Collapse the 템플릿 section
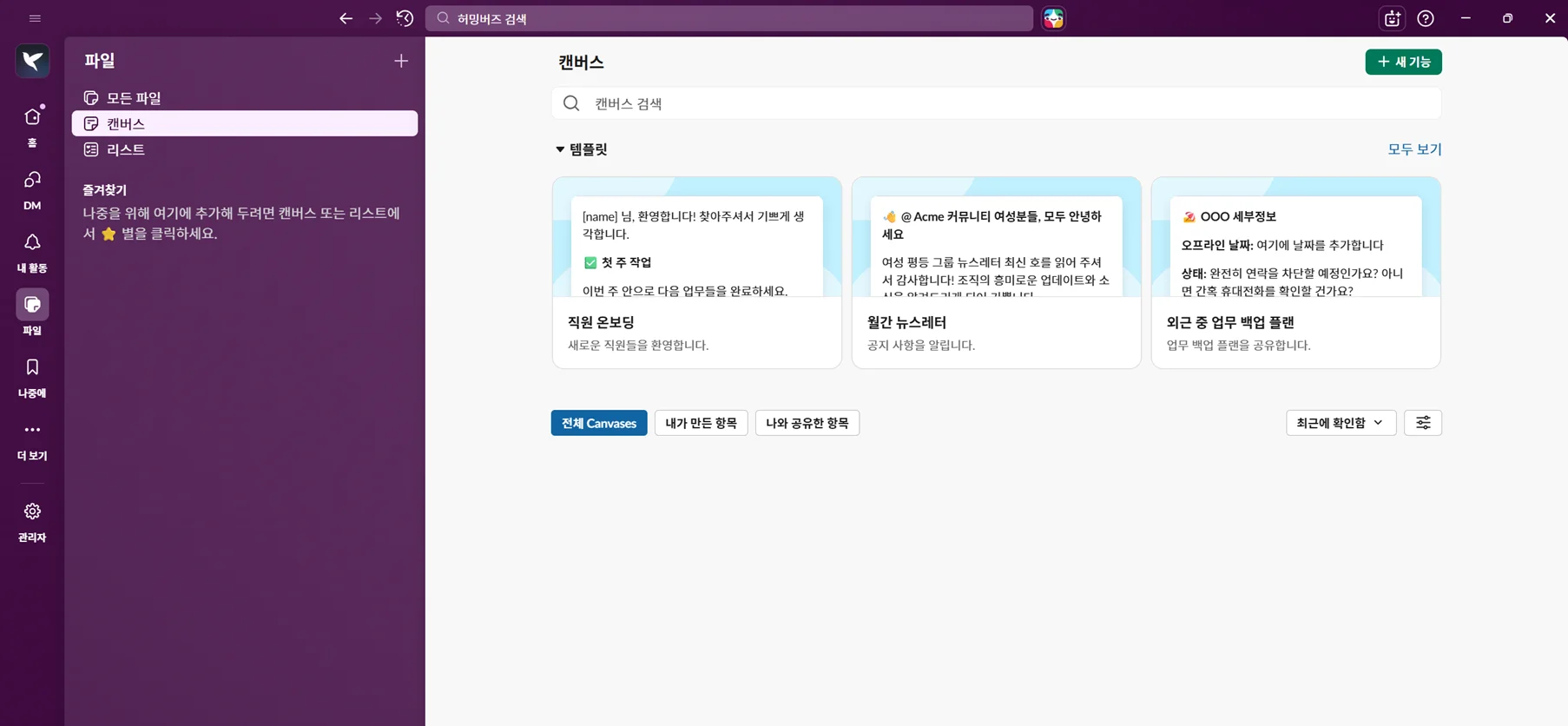 (x=560, y=149)
